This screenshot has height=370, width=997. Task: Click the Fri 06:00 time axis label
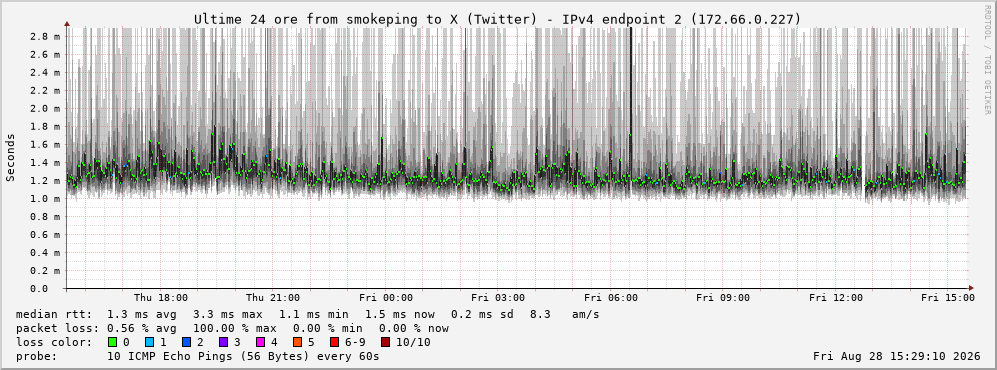[x=611, y=298]
